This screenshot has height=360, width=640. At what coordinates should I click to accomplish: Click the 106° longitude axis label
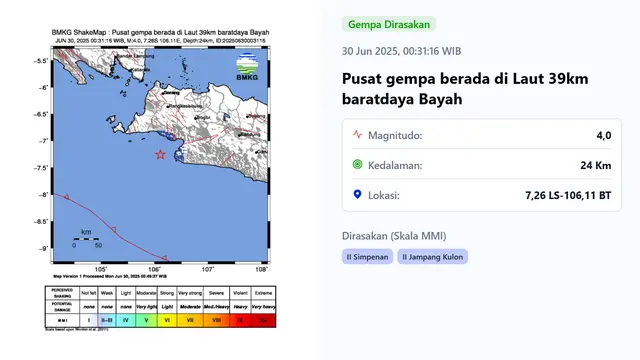154,269
